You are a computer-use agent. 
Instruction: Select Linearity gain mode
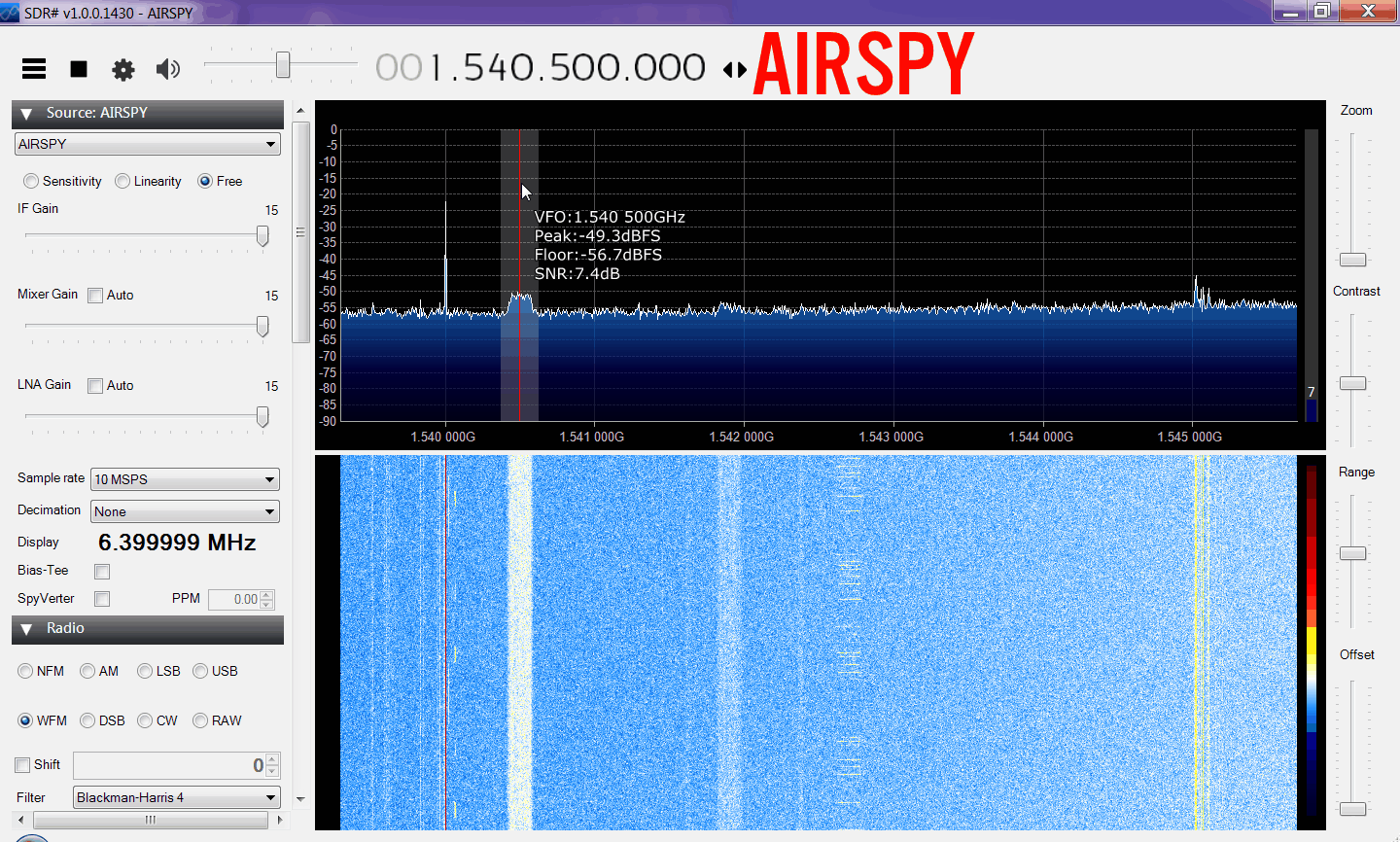coord(122,181)
